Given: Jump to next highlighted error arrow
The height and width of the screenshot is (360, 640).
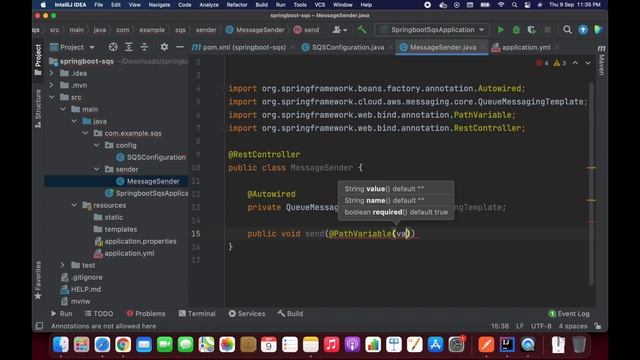Looking at the screenshot, I should tap(588, 63).
